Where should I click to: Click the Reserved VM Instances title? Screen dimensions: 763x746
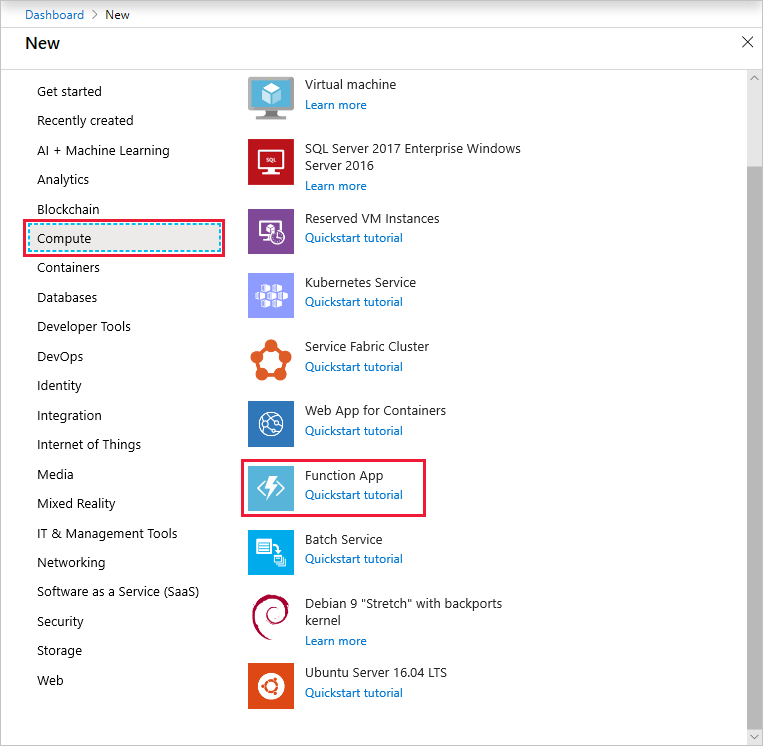[372, 219]
